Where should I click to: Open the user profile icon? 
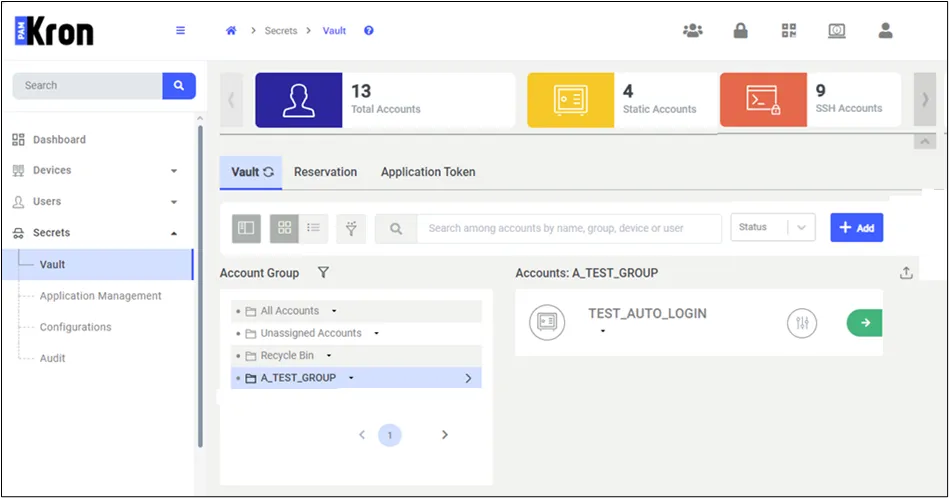(885, 30)
